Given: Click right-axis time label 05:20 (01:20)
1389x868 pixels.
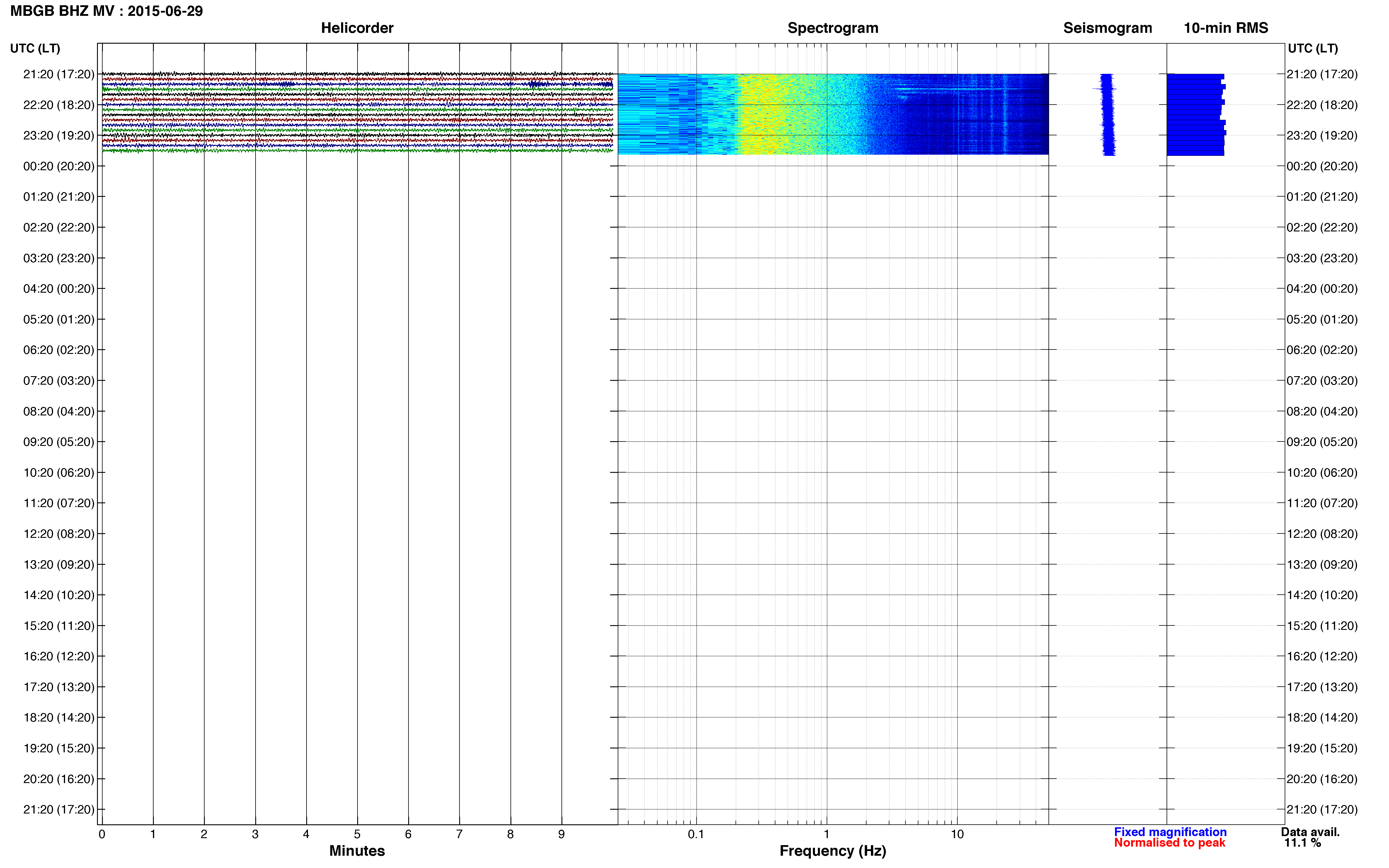Looking at the screenshot, I should point(1322,319).
